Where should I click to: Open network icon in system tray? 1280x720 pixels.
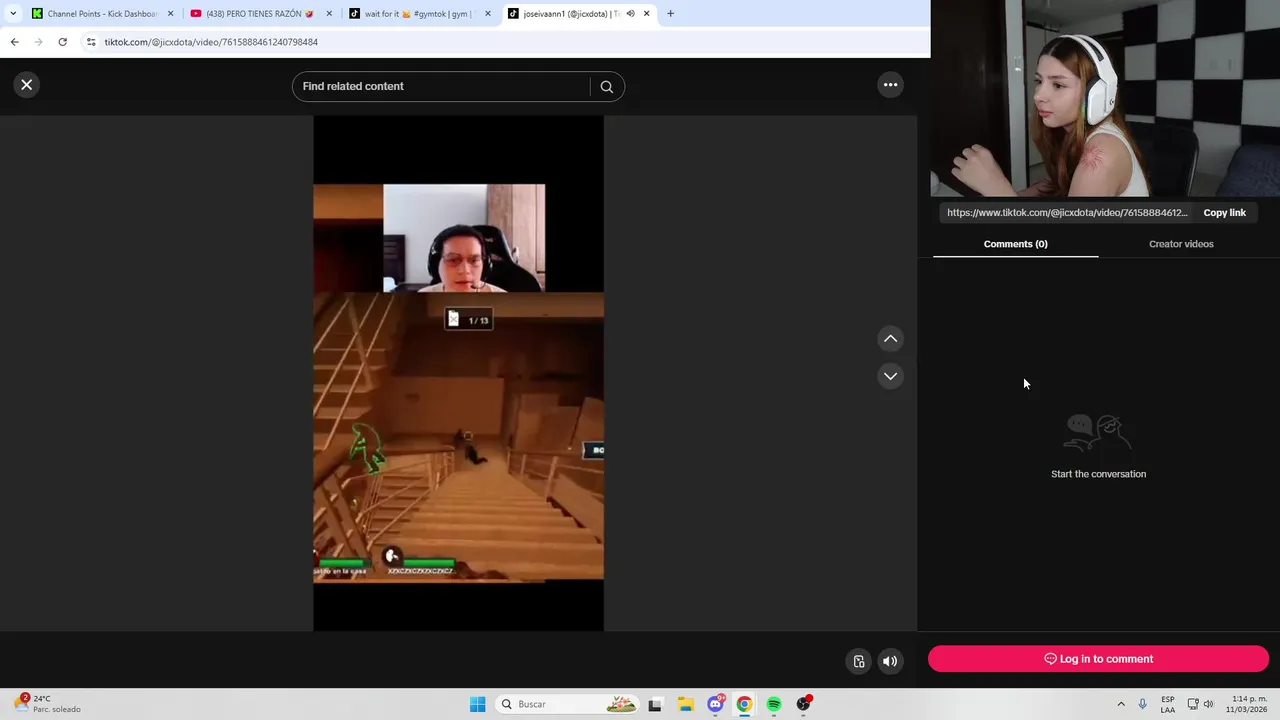(1192, 704)
